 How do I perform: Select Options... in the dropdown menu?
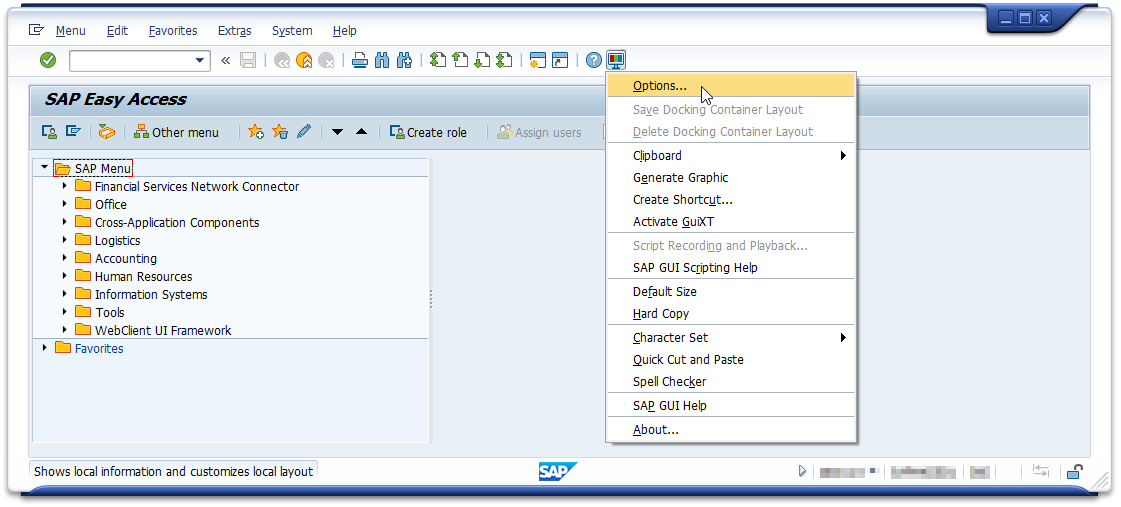731,86
